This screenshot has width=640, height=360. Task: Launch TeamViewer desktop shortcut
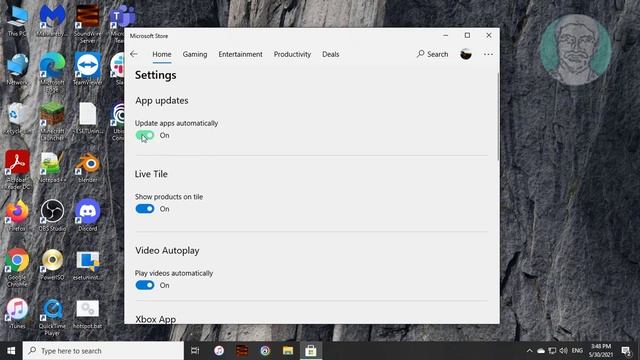click(x=87, y=69)
